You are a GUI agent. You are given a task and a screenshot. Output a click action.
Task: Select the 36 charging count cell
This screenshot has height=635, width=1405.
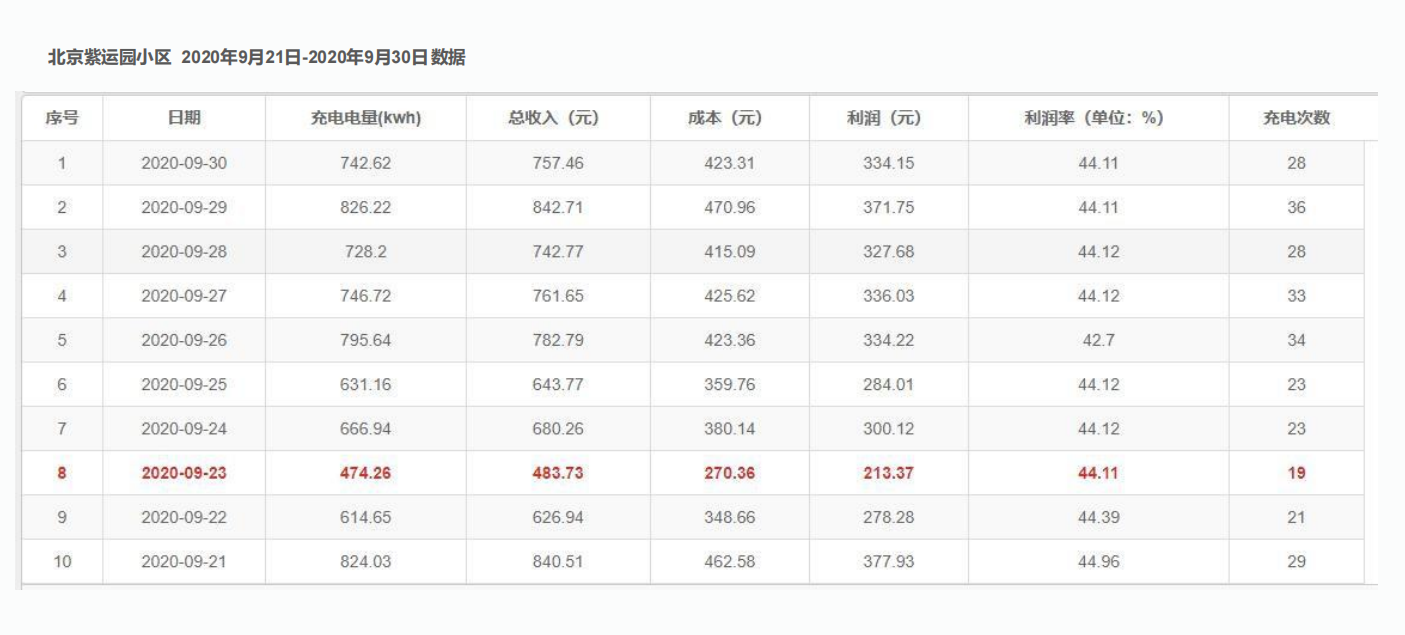point(1296,207)
